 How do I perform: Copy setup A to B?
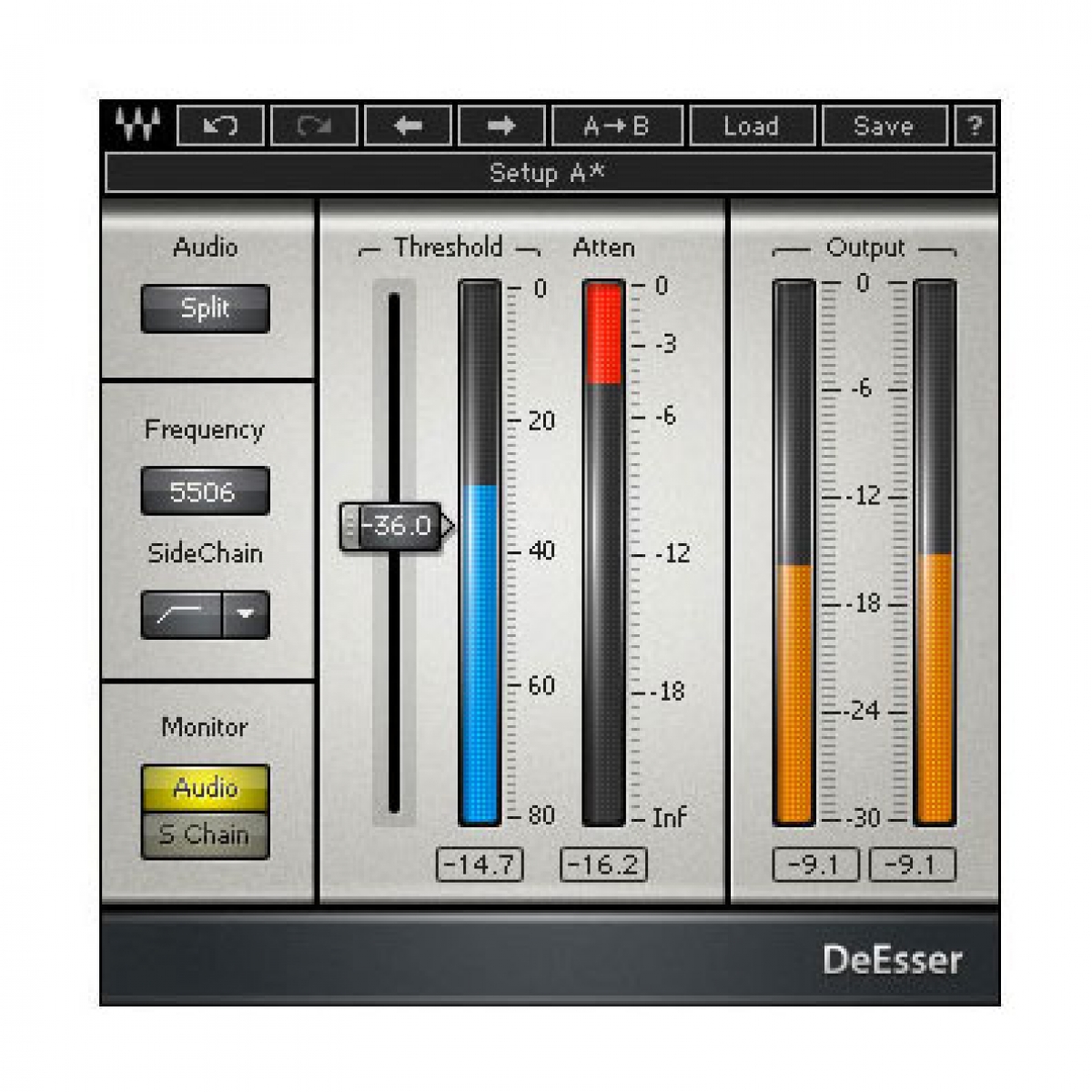[617, 126]
